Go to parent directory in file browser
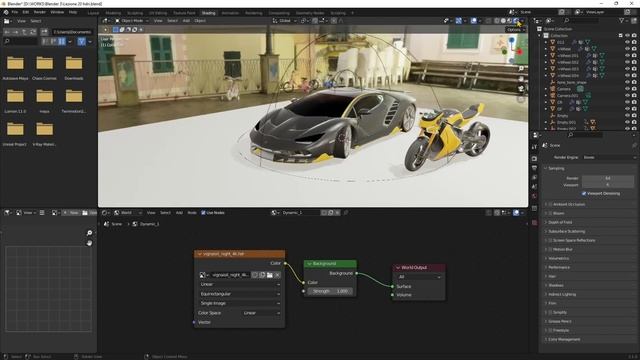 [24, 32]
